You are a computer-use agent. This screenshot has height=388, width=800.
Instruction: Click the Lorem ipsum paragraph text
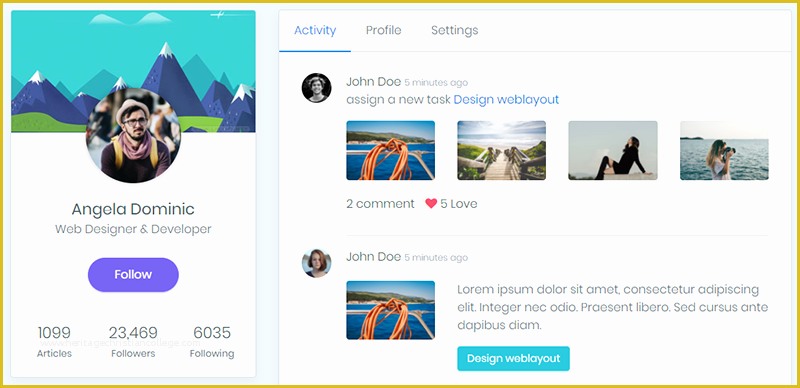(613, 307)
